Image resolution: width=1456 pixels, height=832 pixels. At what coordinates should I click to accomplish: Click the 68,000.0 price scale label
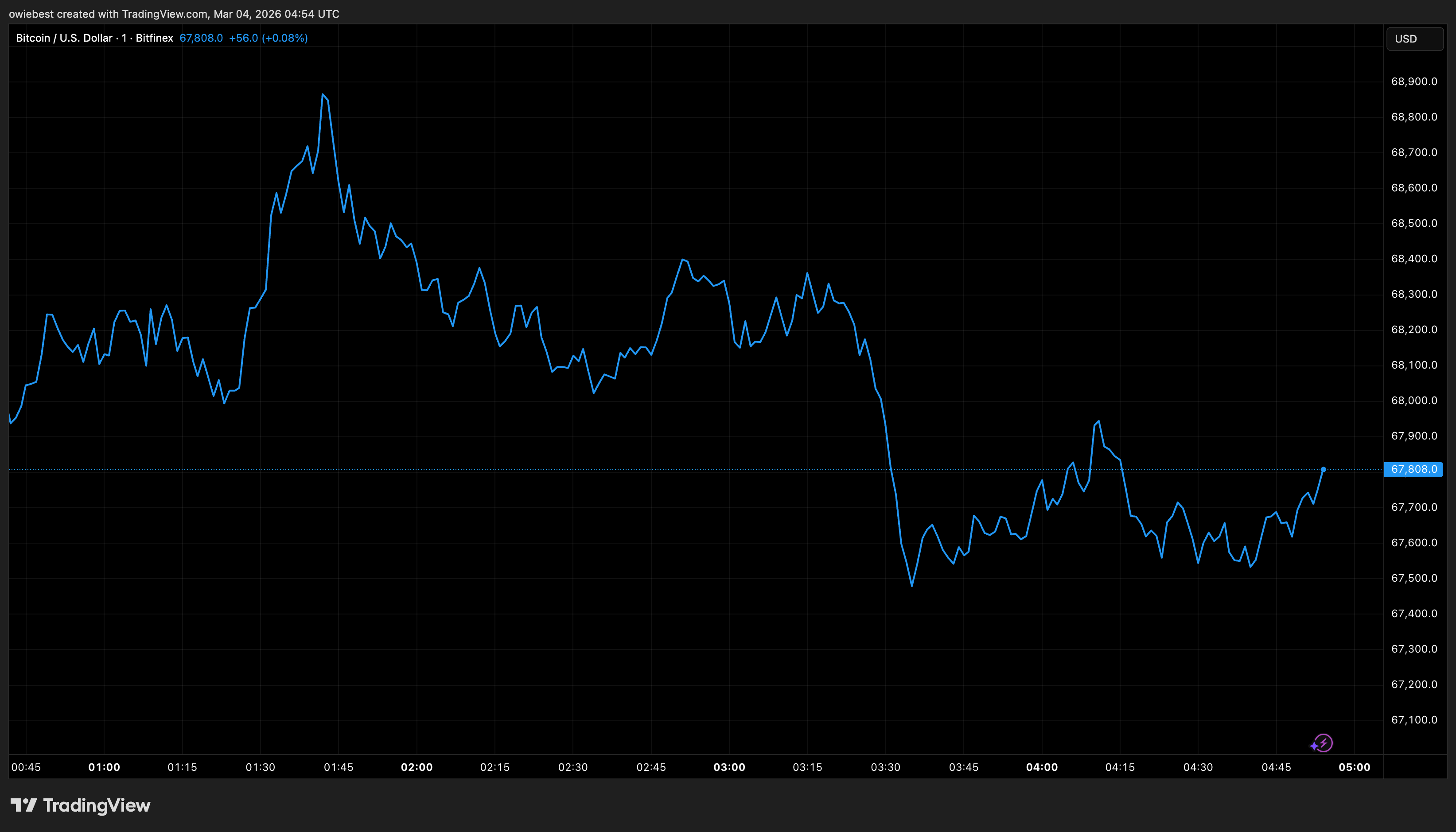[x=1414, y=400]
